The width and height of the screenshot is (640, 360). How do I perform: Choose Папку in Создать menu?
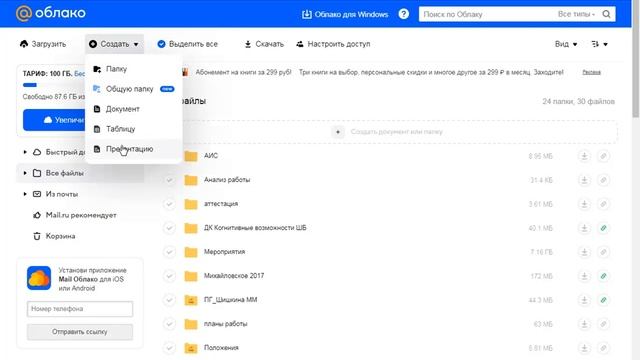point(134,69)
